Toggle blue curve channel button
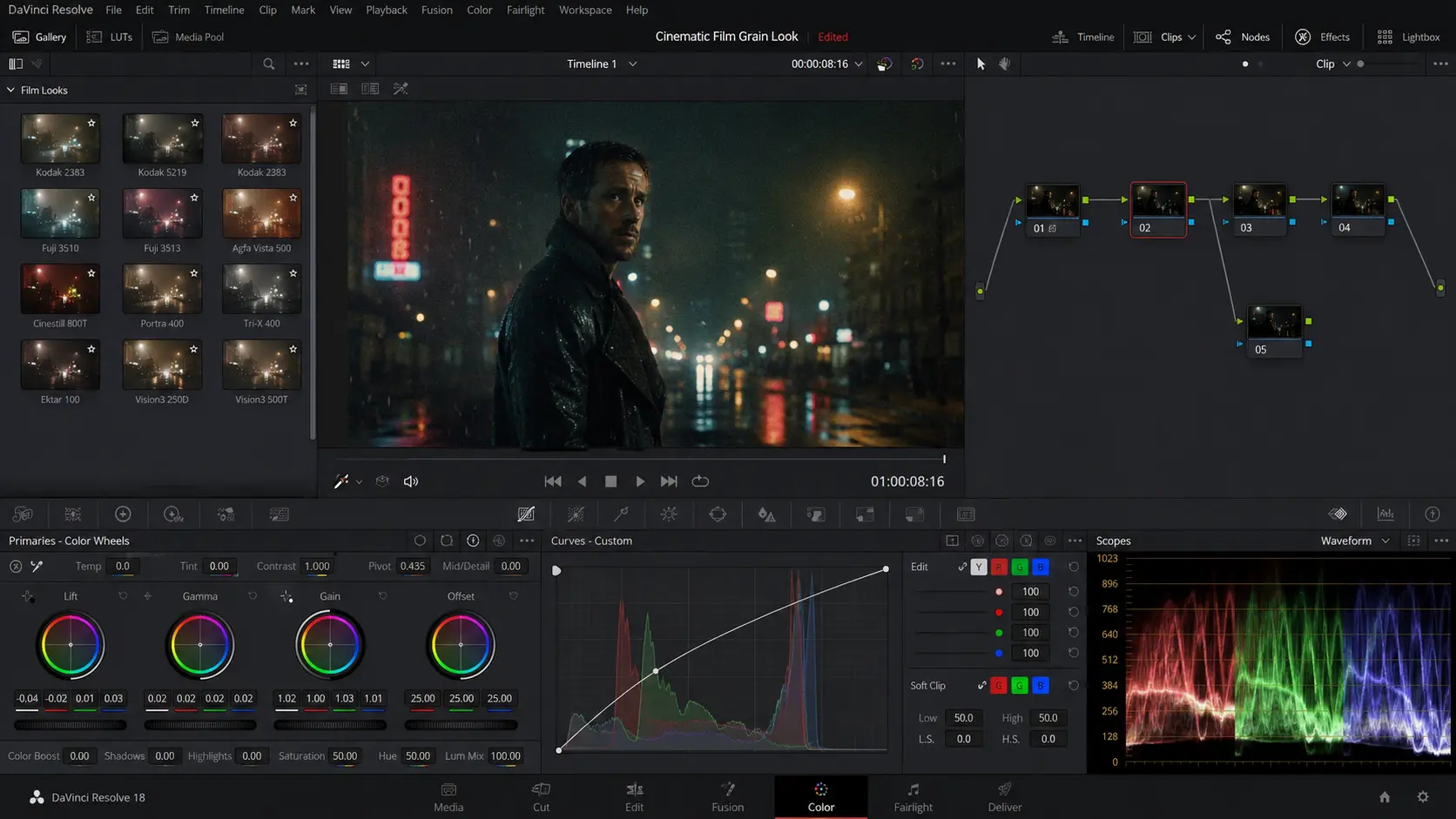 pyautogui.click(x=1041, y=567)
